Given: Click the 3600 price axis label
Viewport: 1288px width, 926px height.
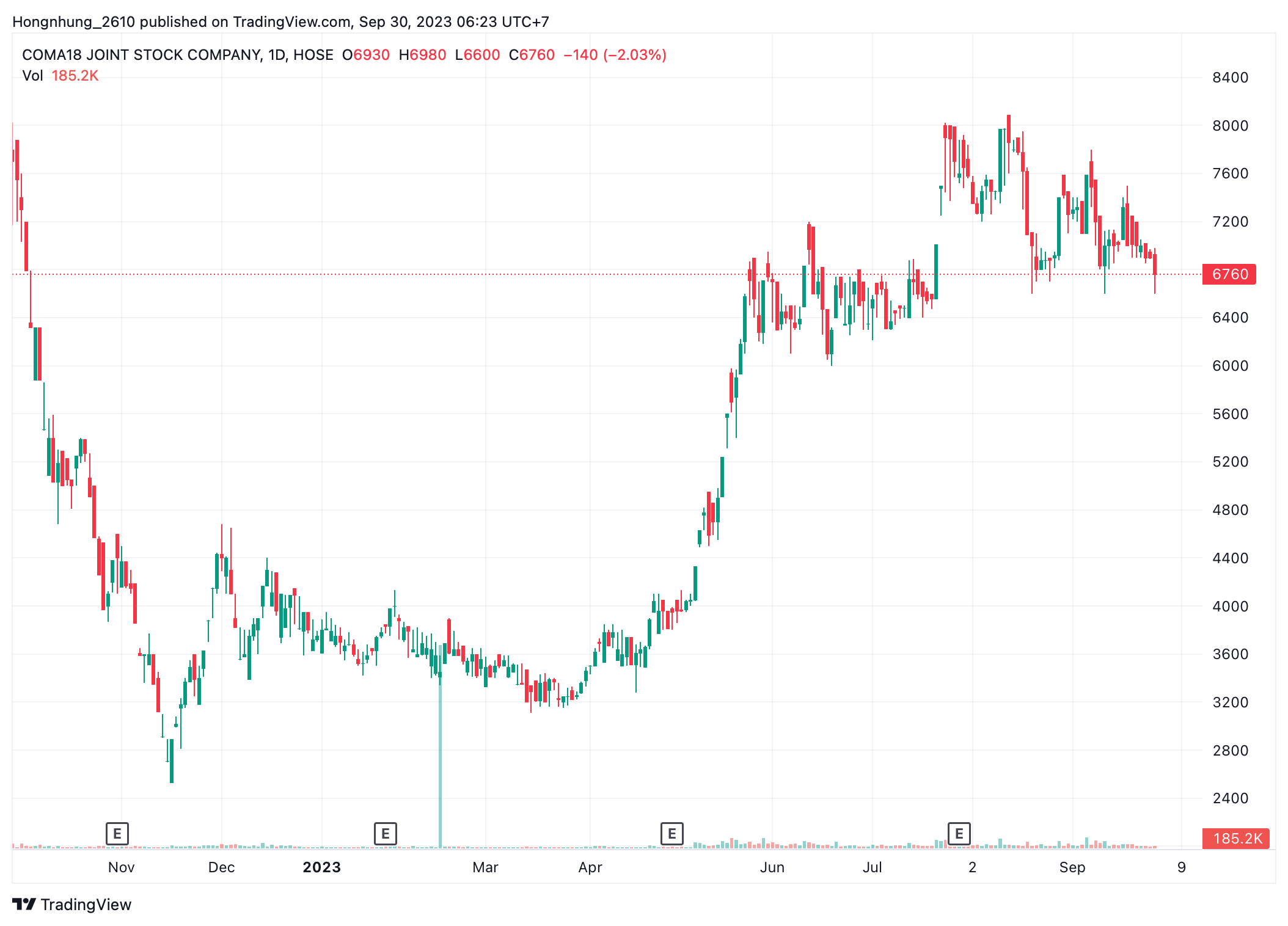Looking at the screenshot, I should coord(1230,654).
